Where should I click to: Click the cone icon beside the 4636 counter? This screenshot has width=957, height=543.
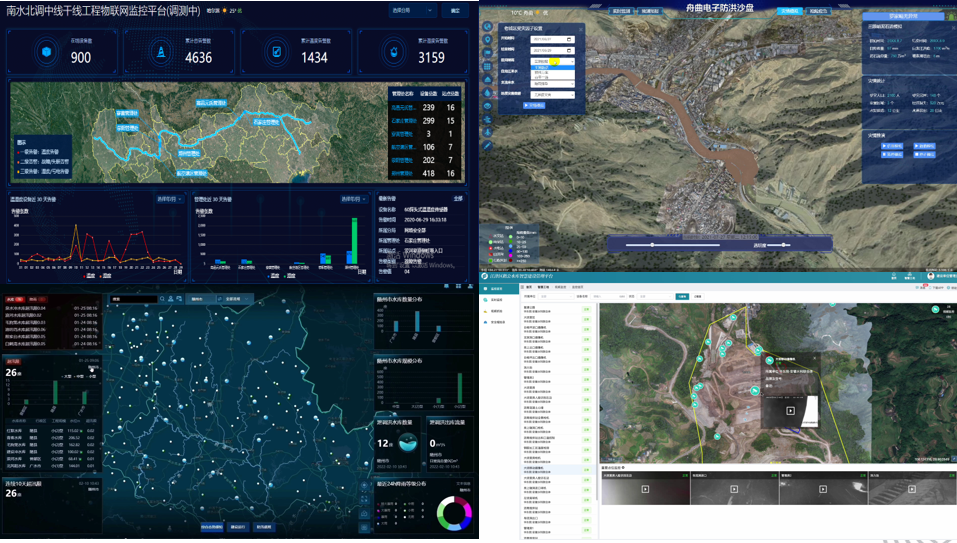coord(162,50)
